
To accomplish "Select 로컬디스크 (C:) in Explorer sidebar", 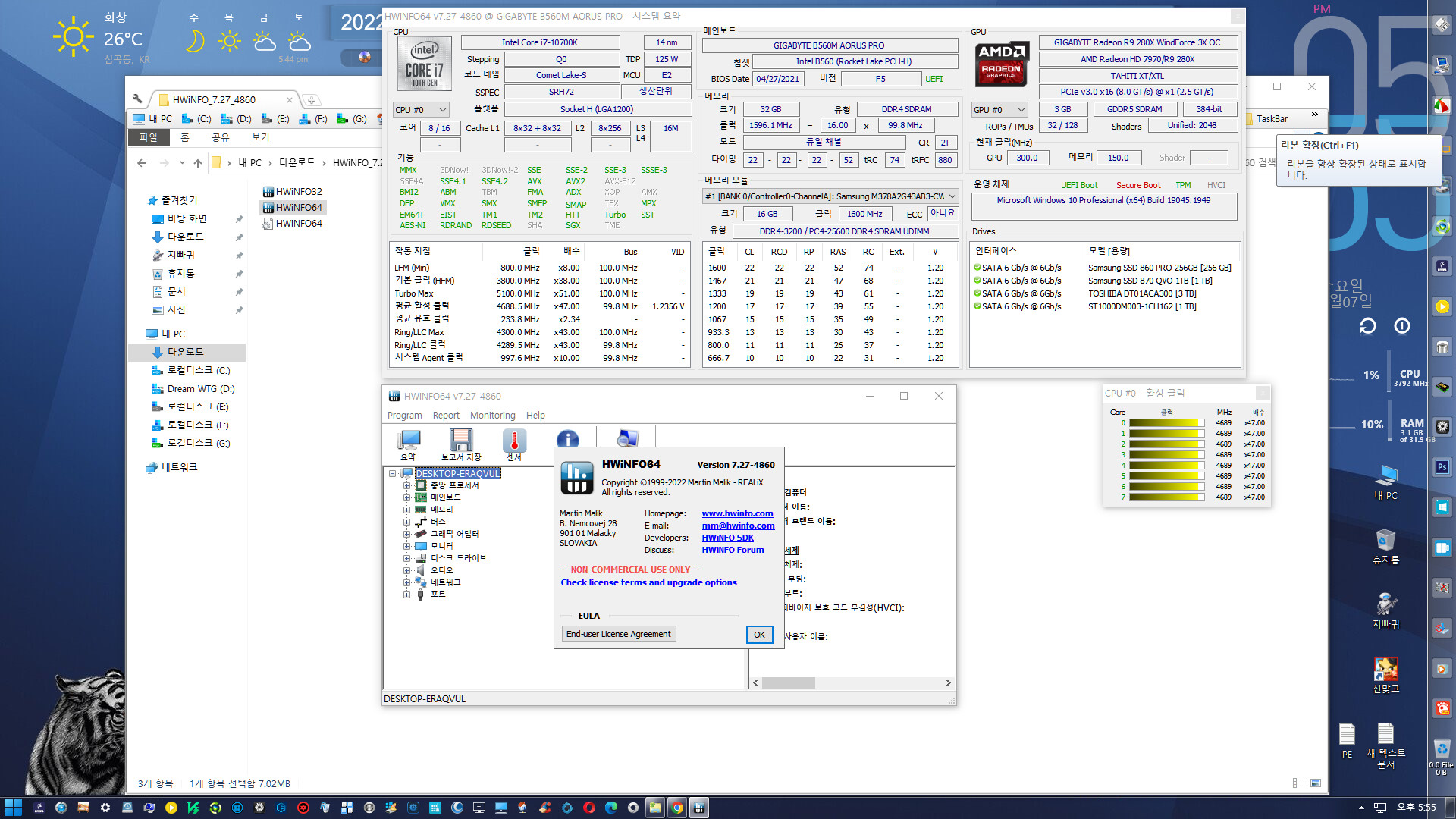I will [198, 370].
